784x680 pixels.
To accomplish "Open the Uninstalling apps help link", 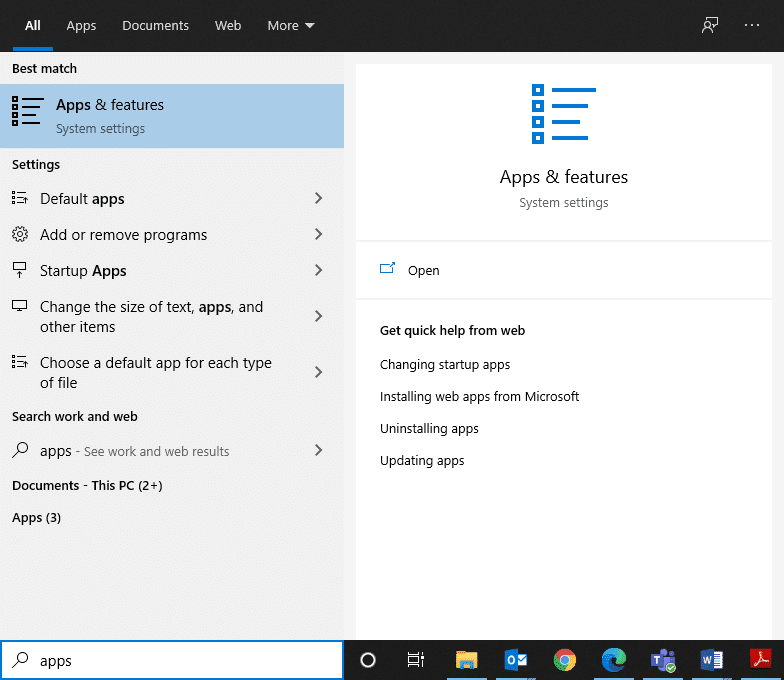I will point(429,429).
